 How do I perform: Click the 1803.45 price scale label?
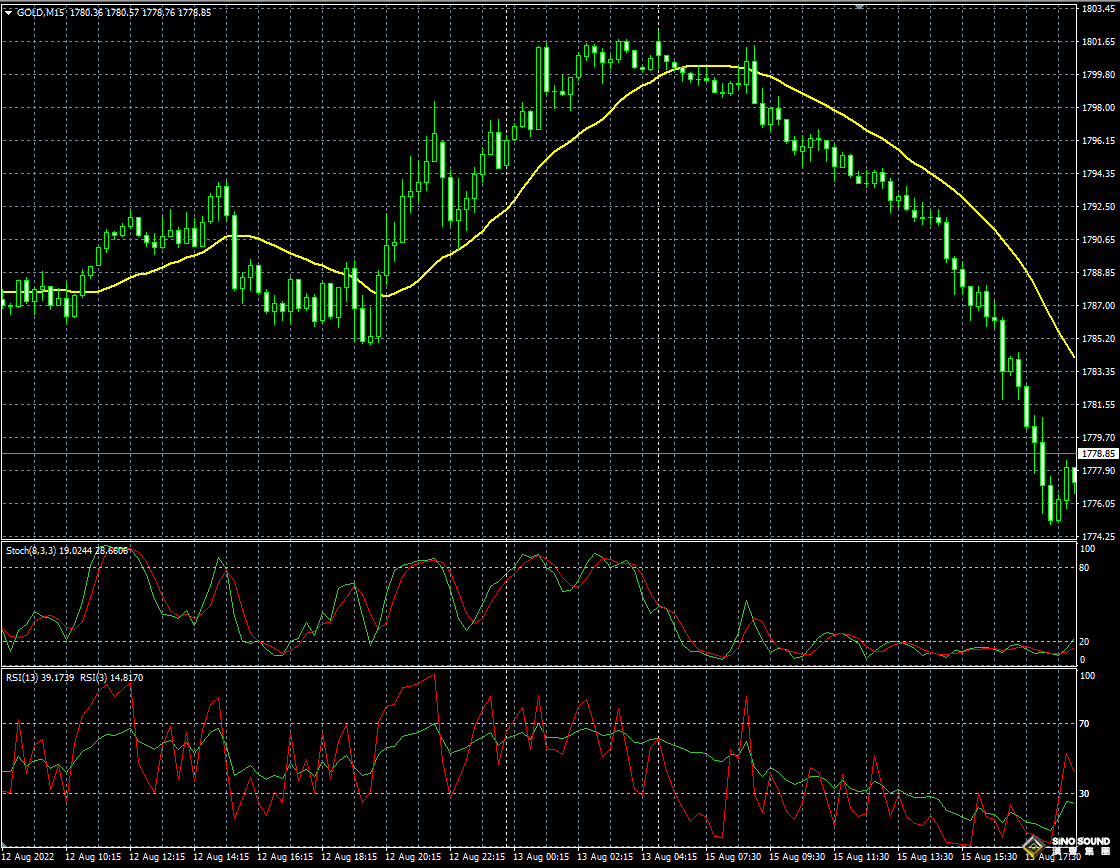pyautogui.click(x=1098, y=8)
